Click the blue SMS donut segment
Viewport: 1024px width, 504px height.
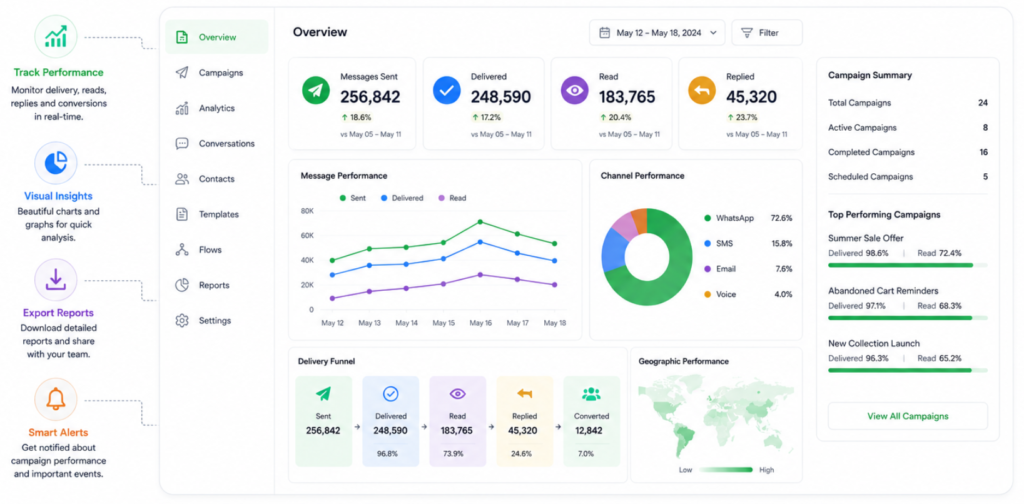pyautogui.click(x=612, y=249)
